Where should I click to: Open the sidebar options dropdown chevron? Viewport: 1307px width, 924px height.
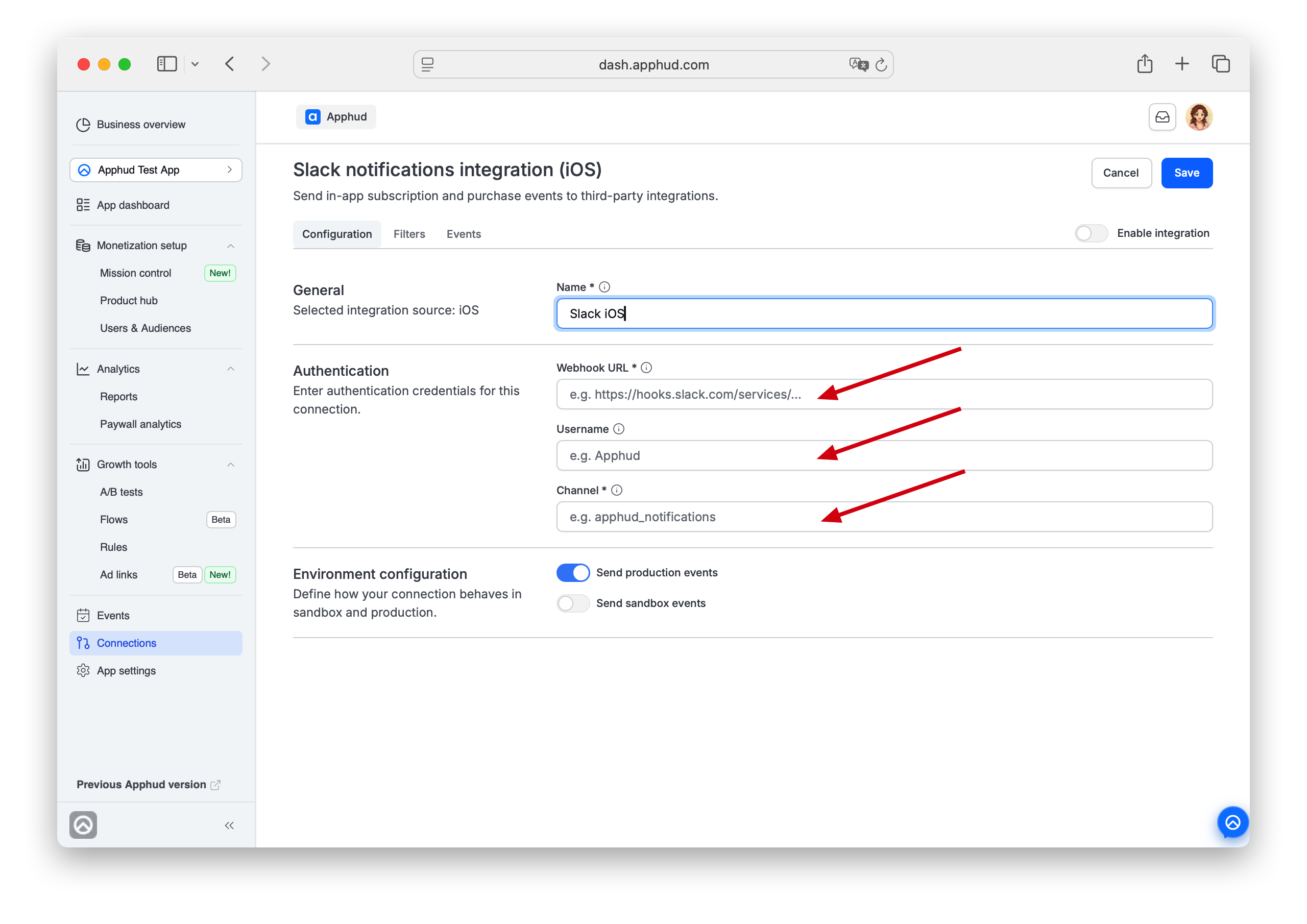195,64
